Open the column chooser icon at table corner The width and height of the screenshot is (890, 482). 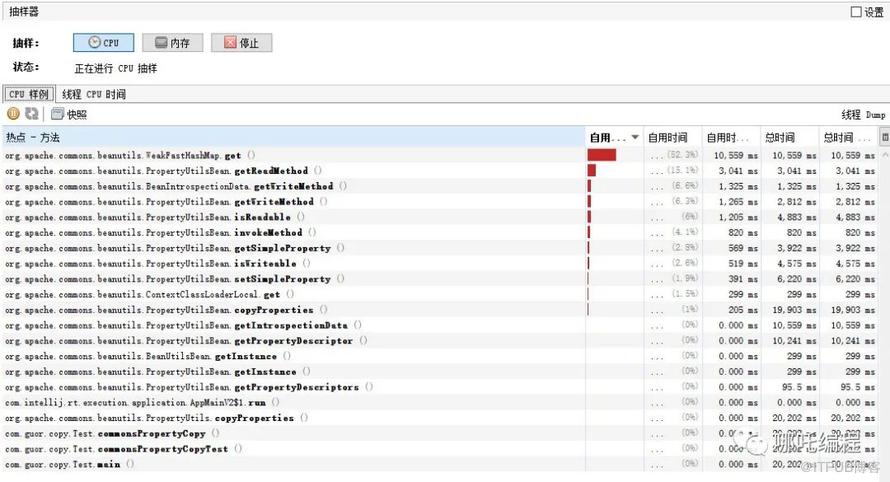pos(884,137)
